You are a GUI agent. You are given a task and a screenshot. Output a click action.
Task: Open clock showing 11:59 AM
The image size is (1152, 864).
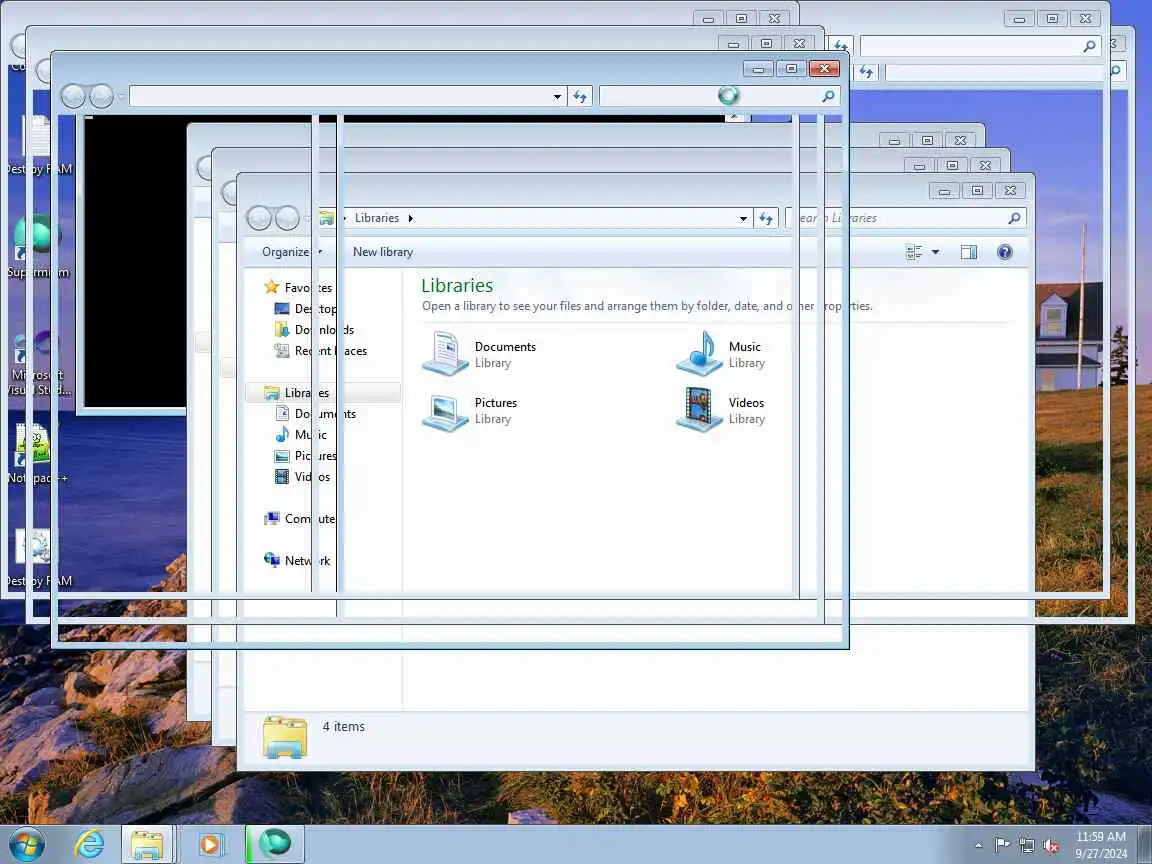click(x=1101, y=845)
